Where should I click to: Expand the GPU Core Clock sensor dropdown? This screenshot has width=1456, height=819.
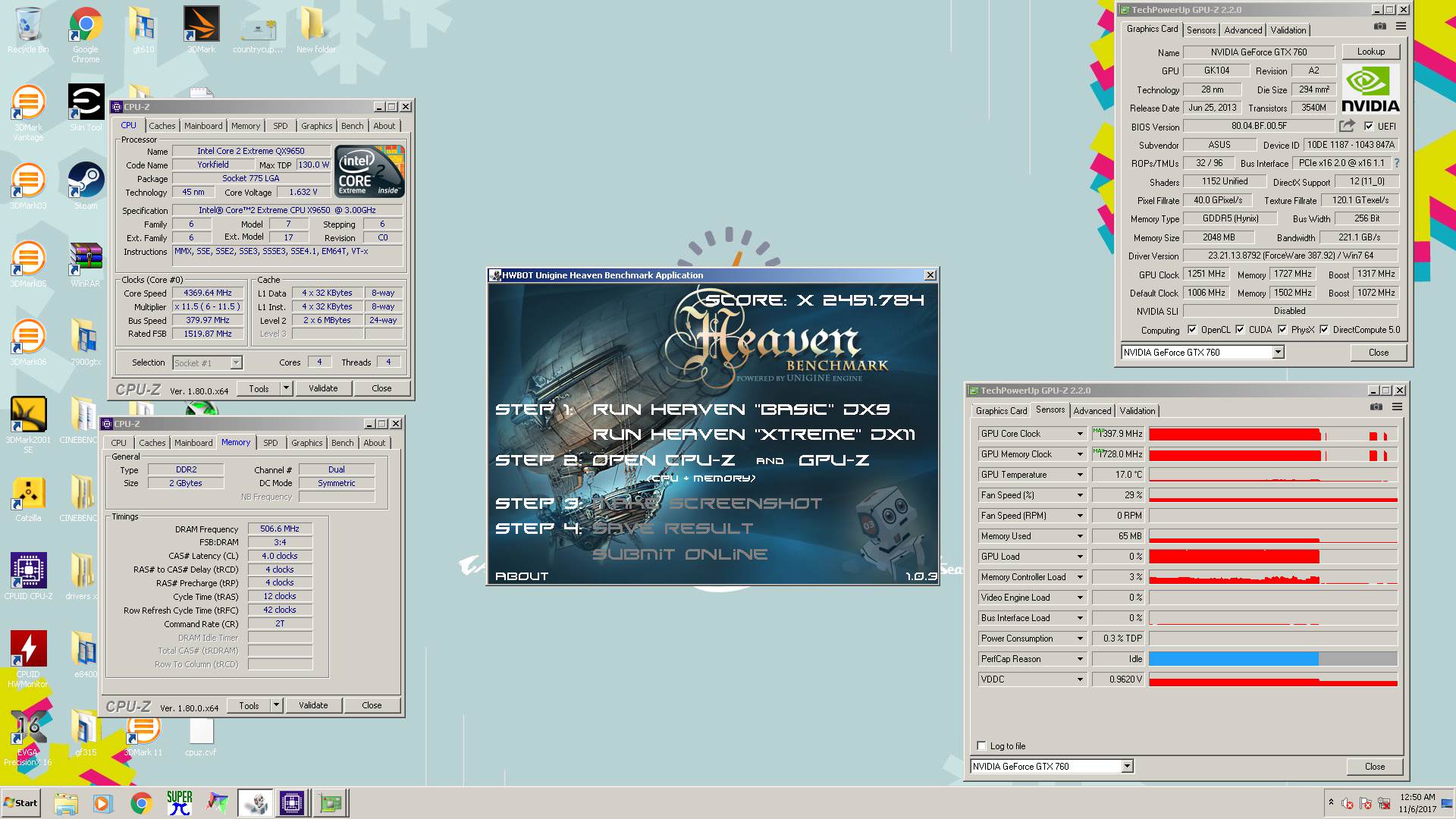pos(1080,434)
